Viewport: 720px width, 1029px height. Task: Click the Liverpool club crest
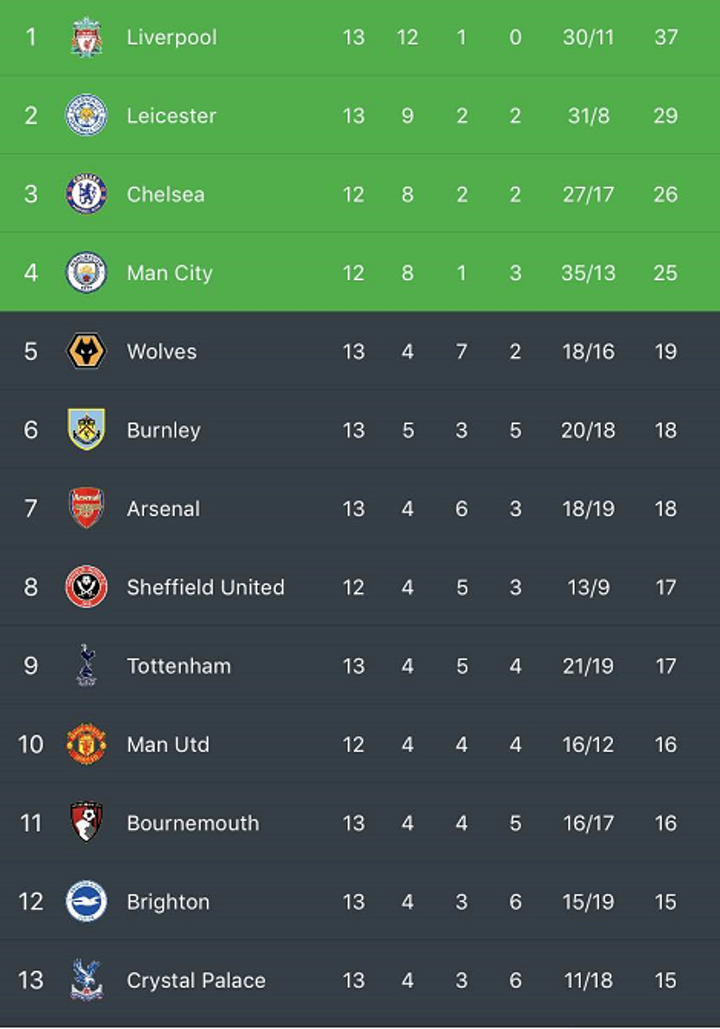click(x=86, y=37)
